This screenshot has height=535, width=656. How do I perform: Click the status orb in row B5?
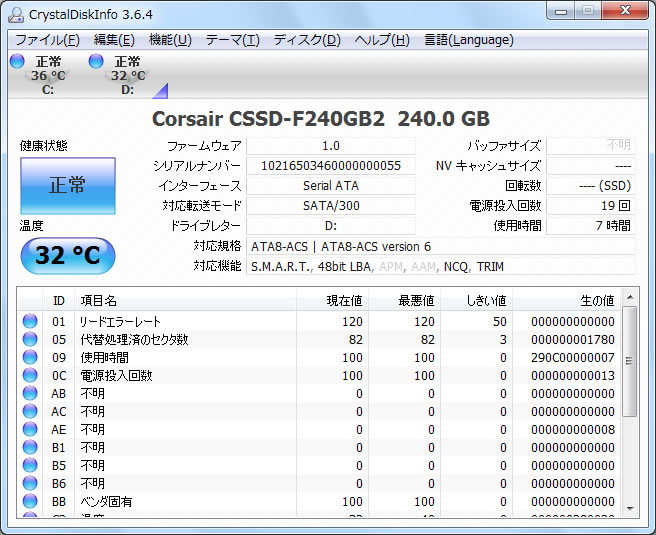pos(30,465)
